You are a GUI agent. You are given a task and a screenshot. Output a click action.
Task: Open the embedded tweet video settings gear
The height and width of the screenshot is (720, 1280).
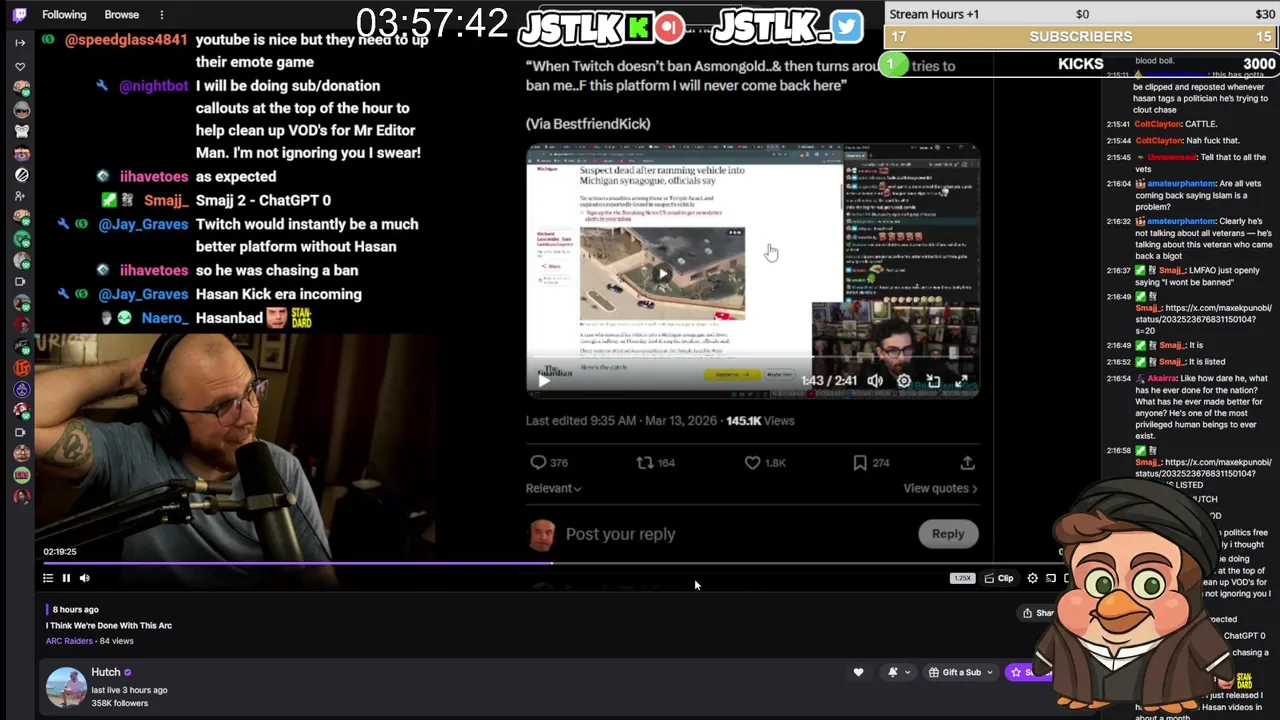904,381
